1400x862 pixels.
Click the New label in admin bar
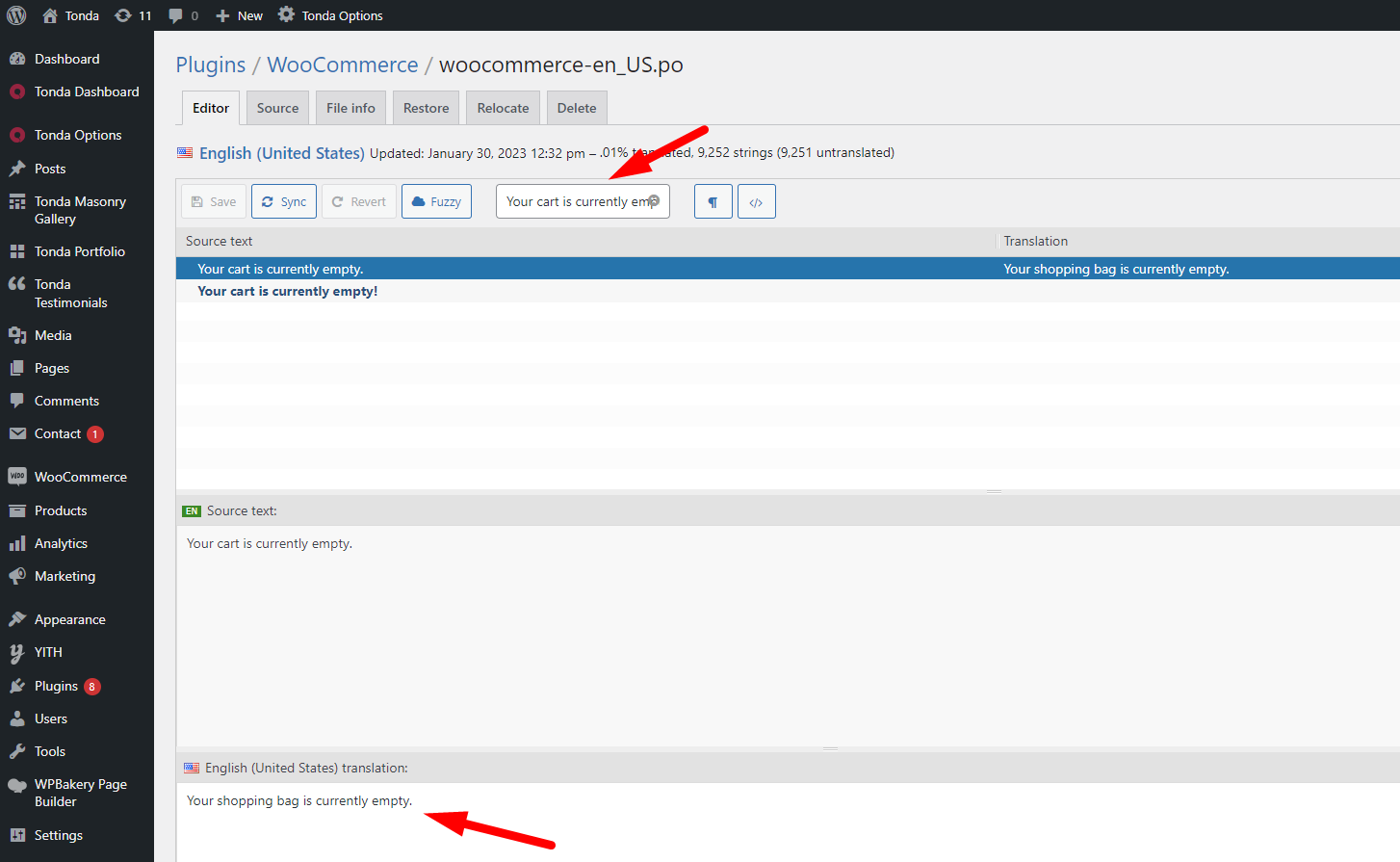coord(250,15)
